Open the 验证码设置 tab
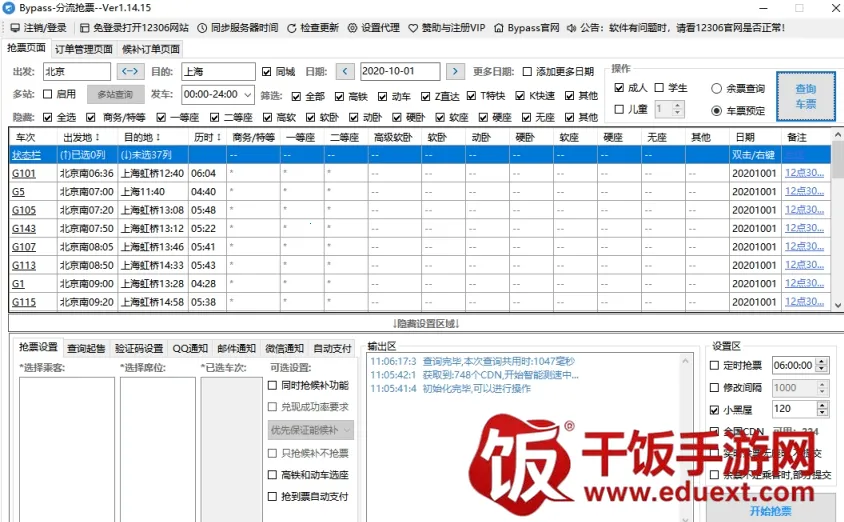The height and width of the screenshot is (522, 844). (x=138, y=349)
